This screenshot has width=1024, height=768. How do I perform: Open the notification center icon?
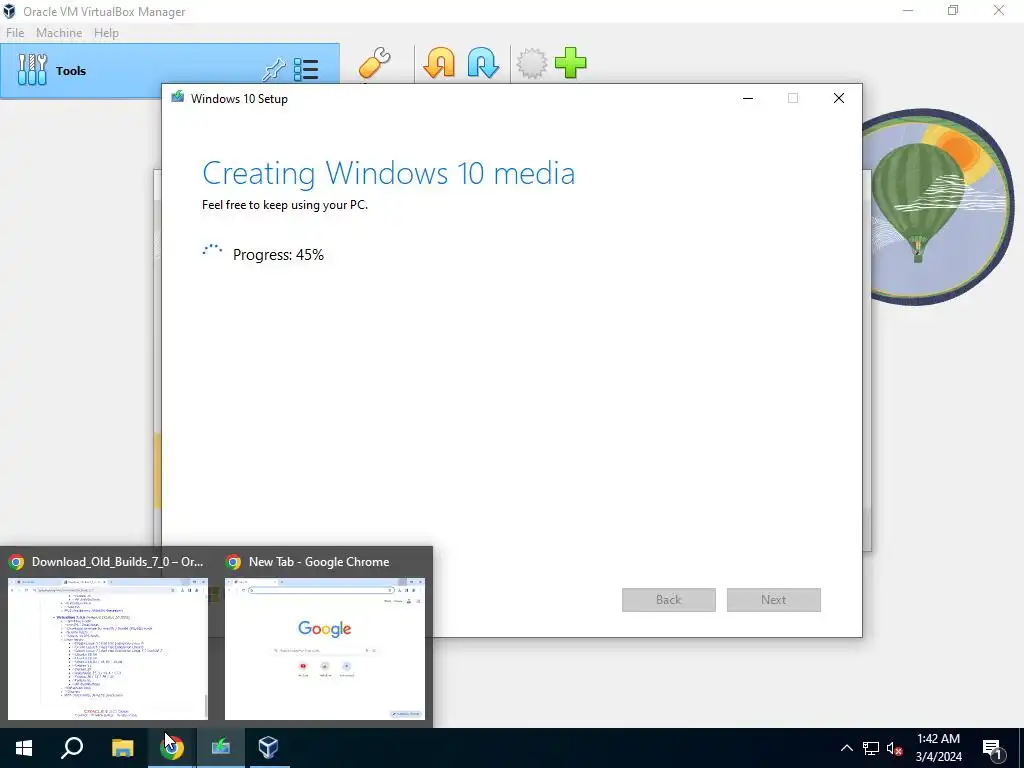pyautogui.click(x=993, y=748)
